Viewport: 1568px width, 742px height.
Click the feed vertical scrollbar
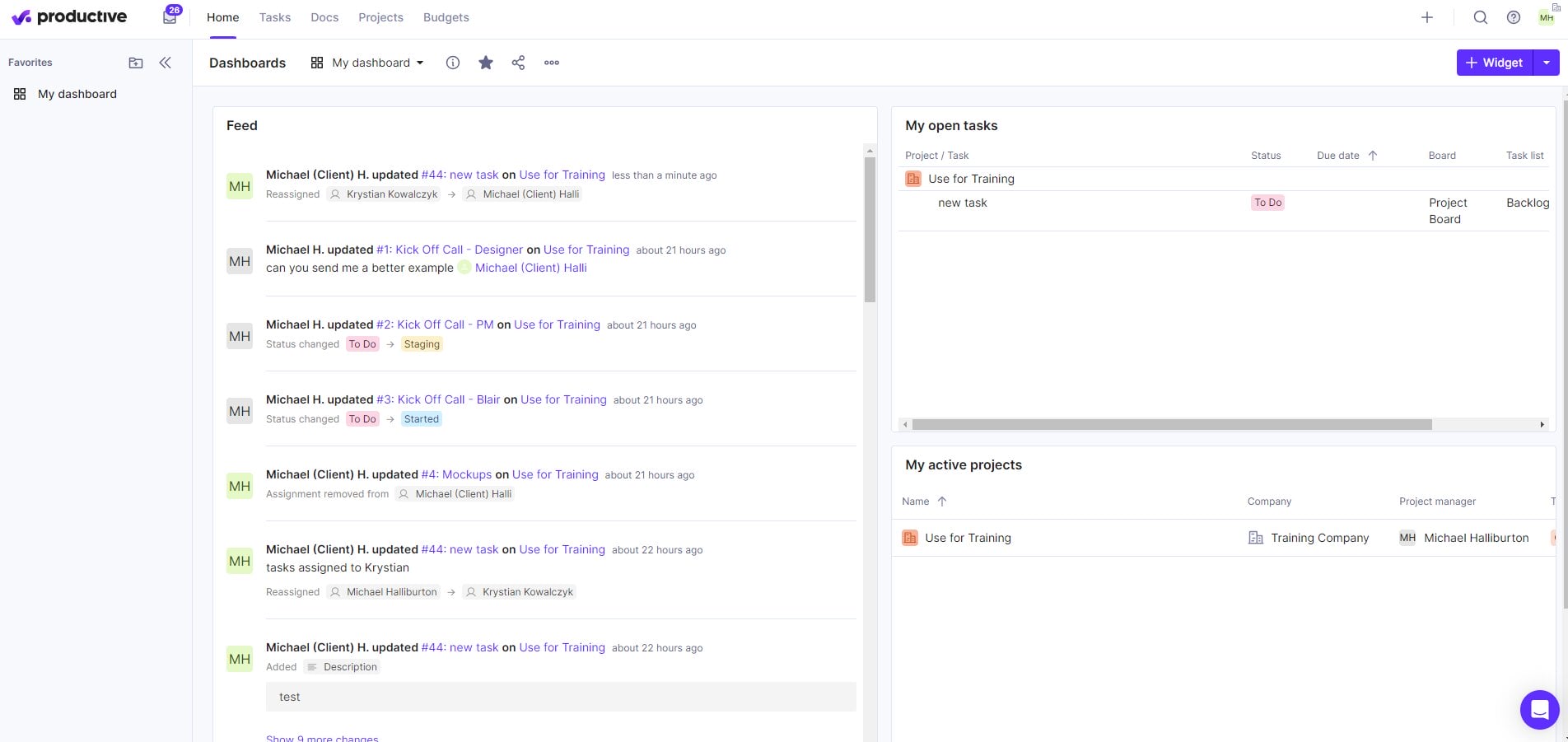pos(870,230)
